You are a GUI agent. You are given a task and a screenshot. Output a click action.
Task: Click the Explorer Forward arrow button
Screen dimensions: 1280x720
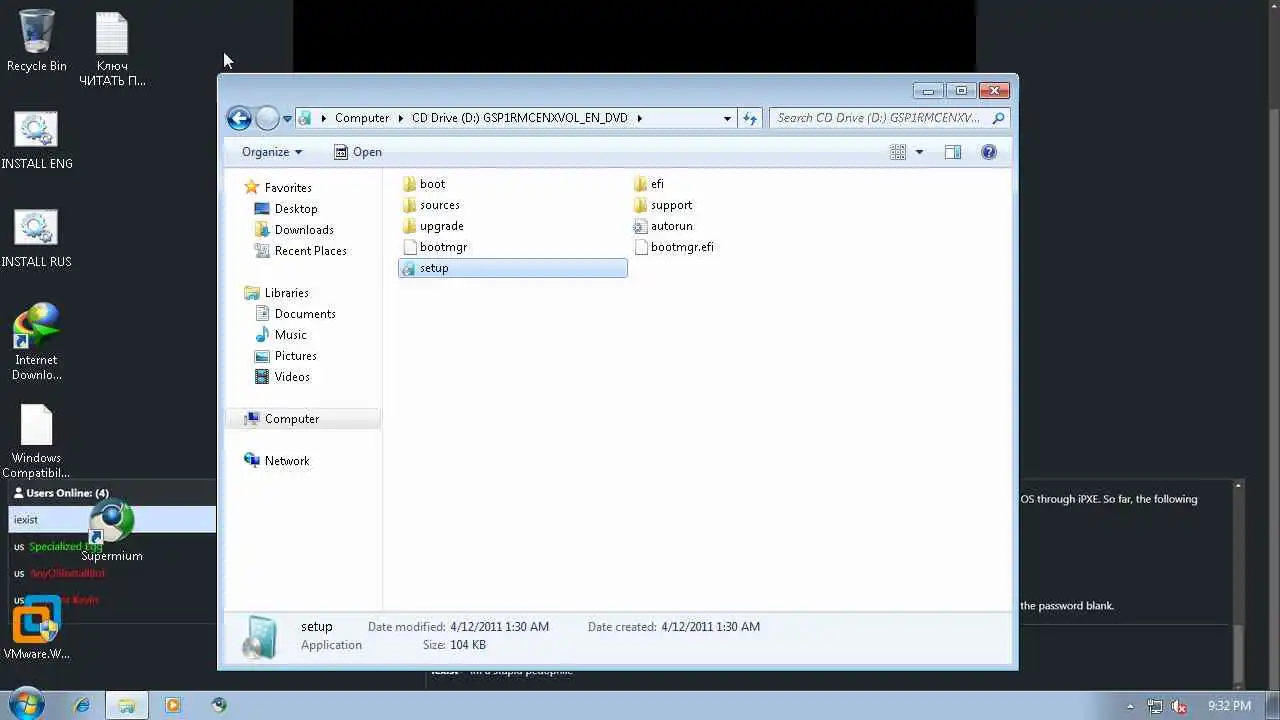point(267,118)
